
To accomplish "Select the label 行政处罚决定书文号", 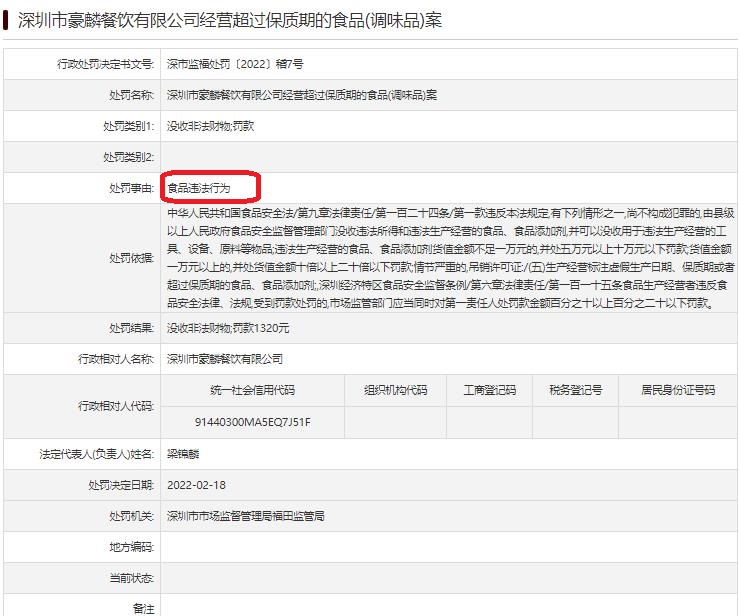I will [105, 64].
